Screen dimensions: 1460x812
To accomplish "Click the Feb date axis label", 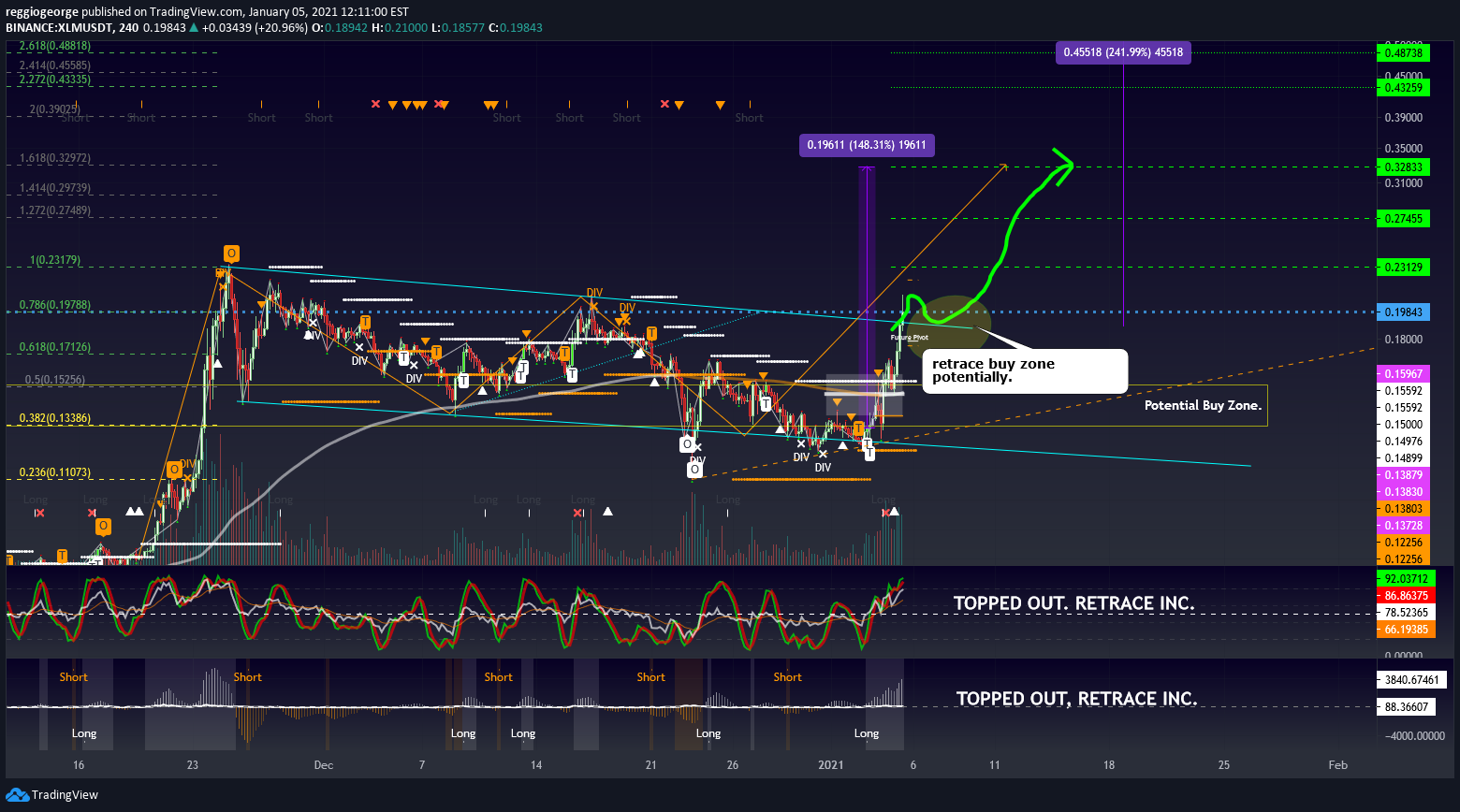I will point(1338,765).
